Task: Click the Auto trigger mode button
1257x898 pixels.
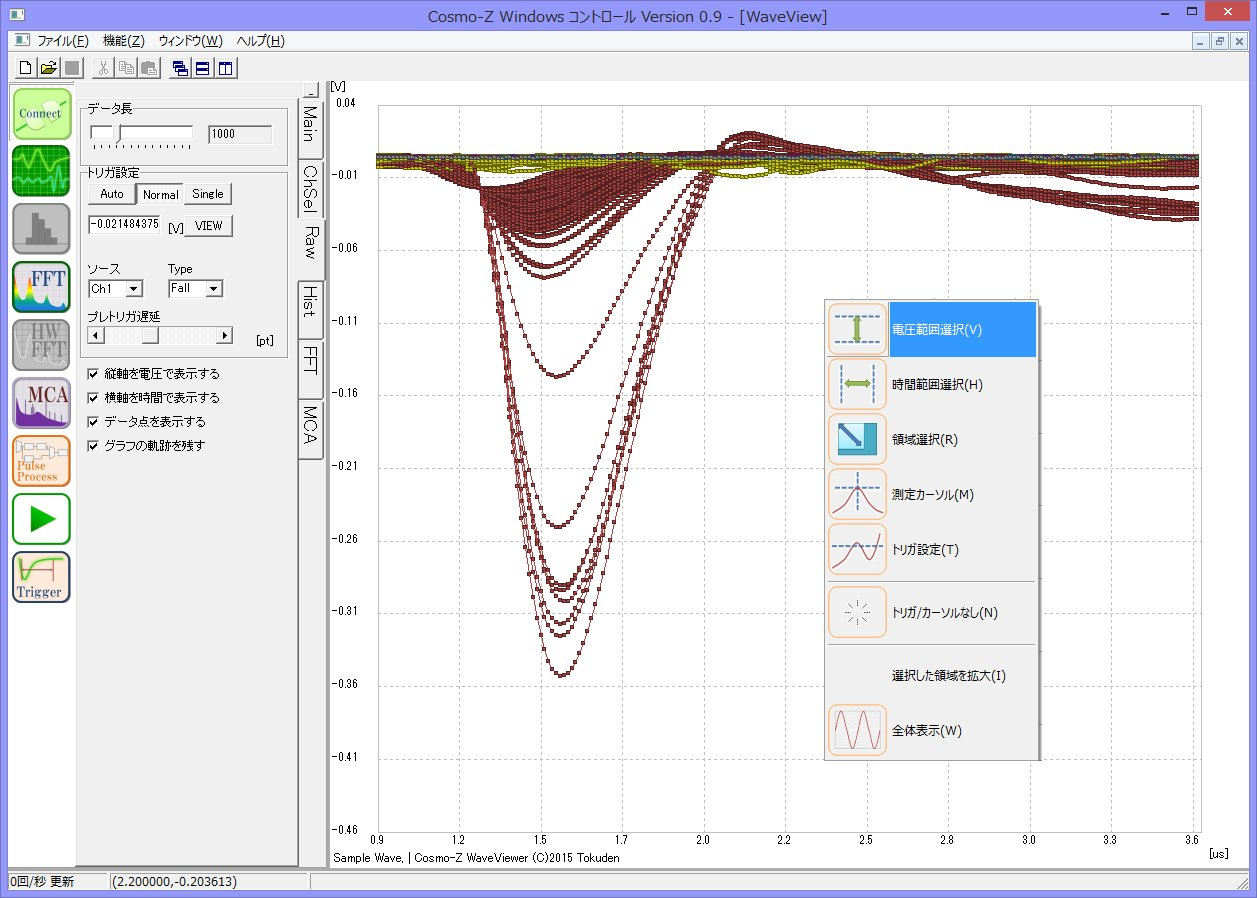Action: pyautogui.click(x=112, y=194)
